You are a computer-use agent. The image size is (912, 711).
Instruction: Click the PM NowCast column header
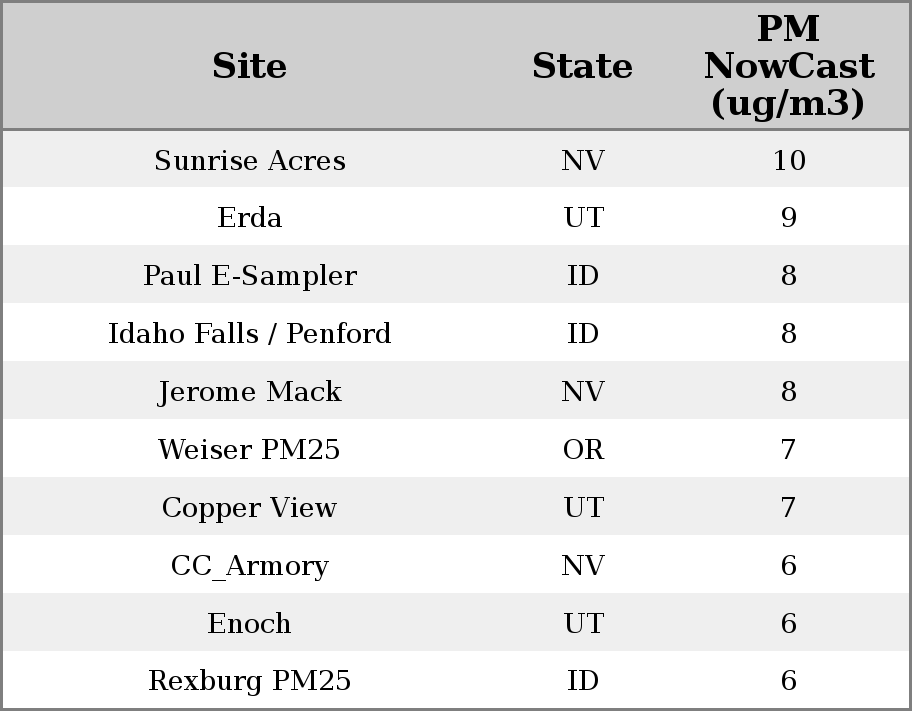point(788,66)
